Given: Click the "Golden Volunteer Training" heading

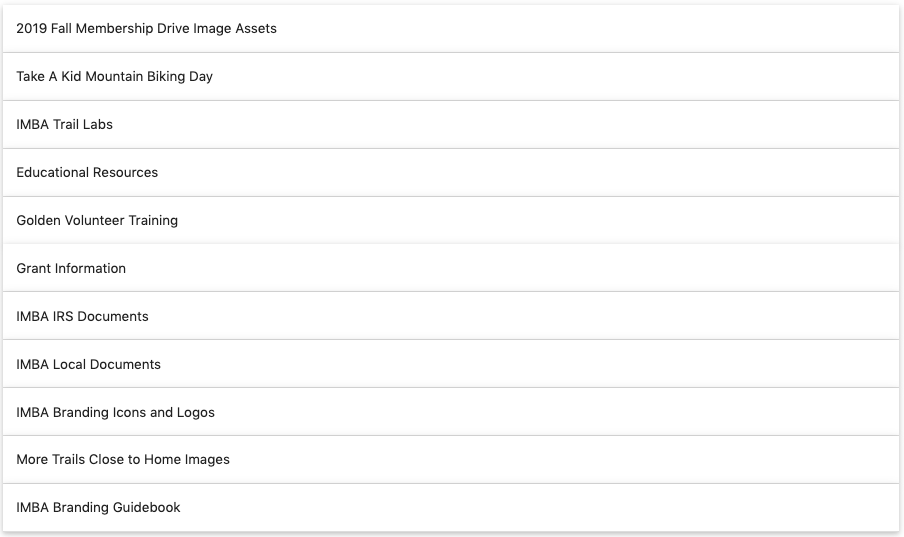Looking at the screenshot, I should click(x=97, y=221).
